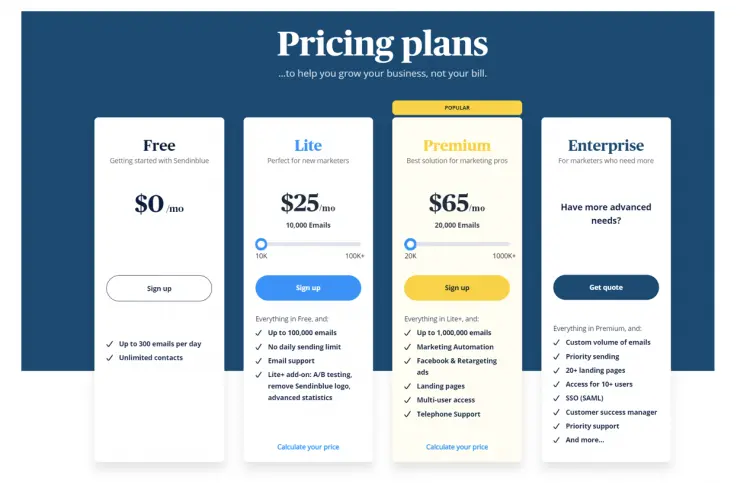Click checkmark beside Priority sending
The height and width of the screenshot is (483, 750).
(557, 356)
